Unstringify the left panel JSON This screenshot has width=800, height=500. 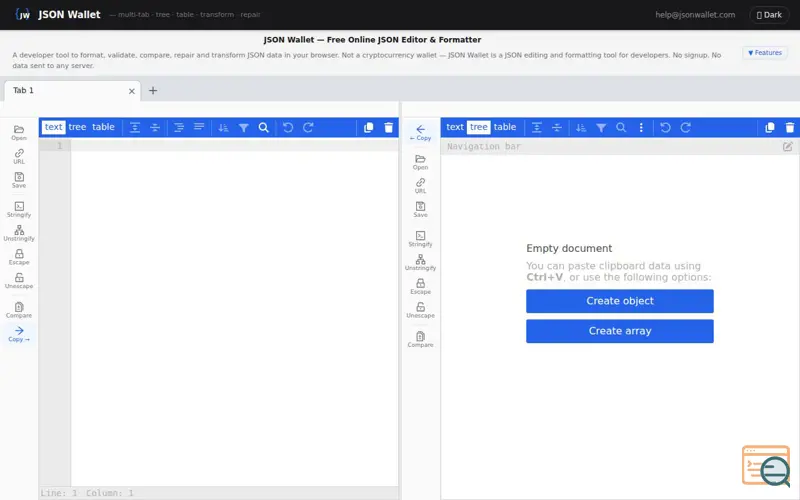19,233
